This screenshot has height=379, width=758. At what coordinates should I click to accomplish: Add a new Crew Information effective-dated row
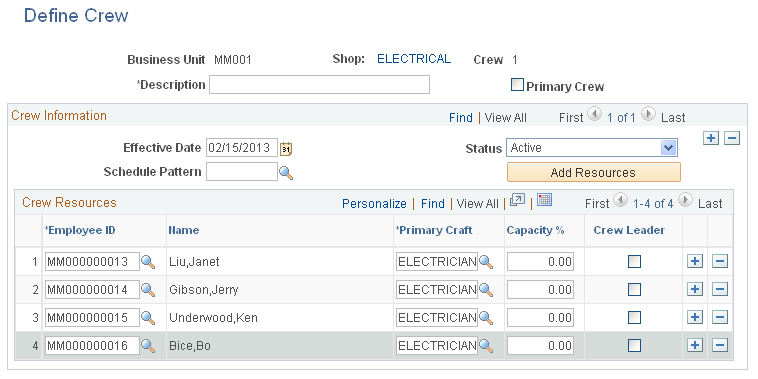(x=711, y=139)
